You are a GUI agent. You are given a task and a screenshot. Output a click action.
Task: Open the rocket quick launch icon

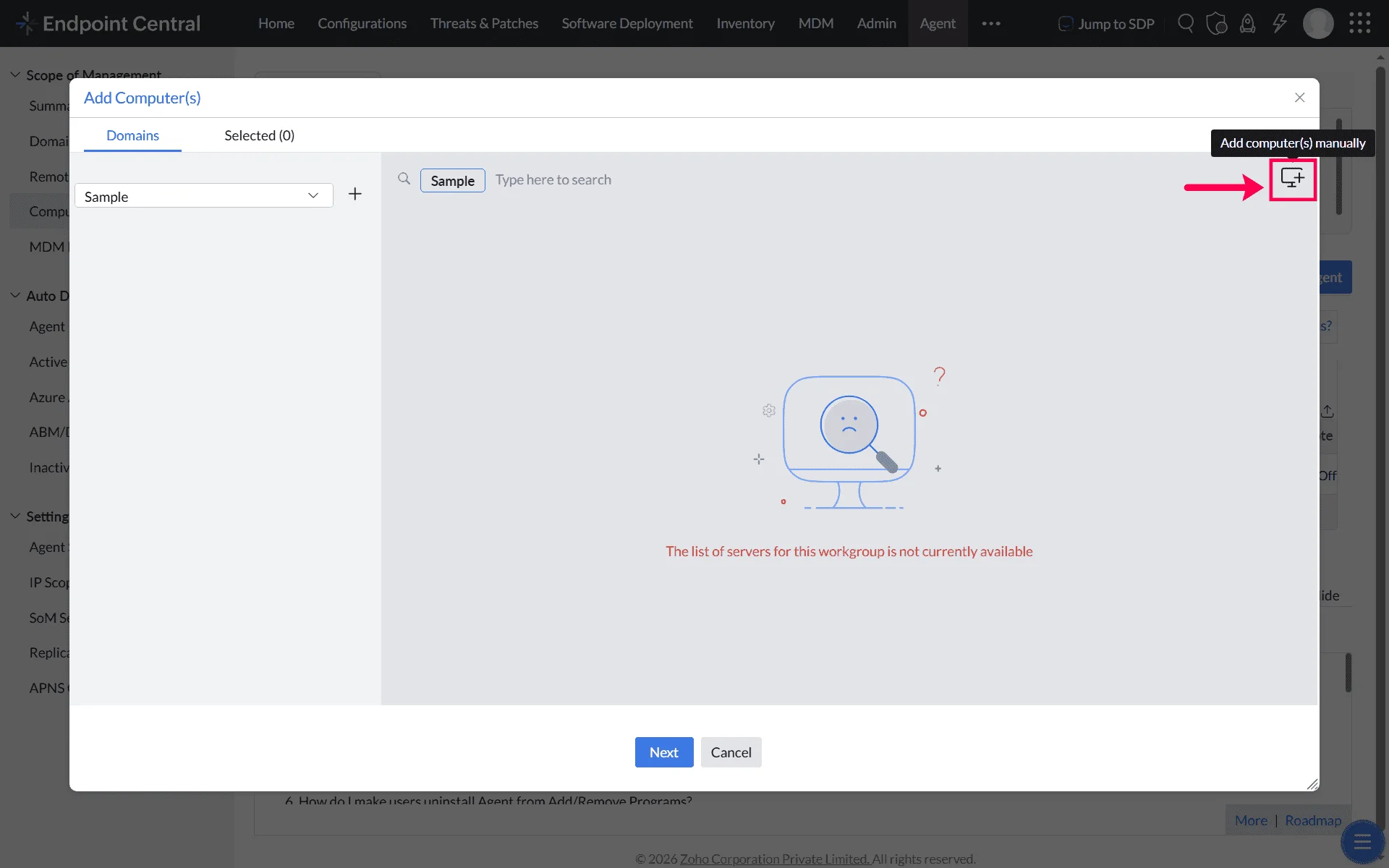(x=1247, y=23)
